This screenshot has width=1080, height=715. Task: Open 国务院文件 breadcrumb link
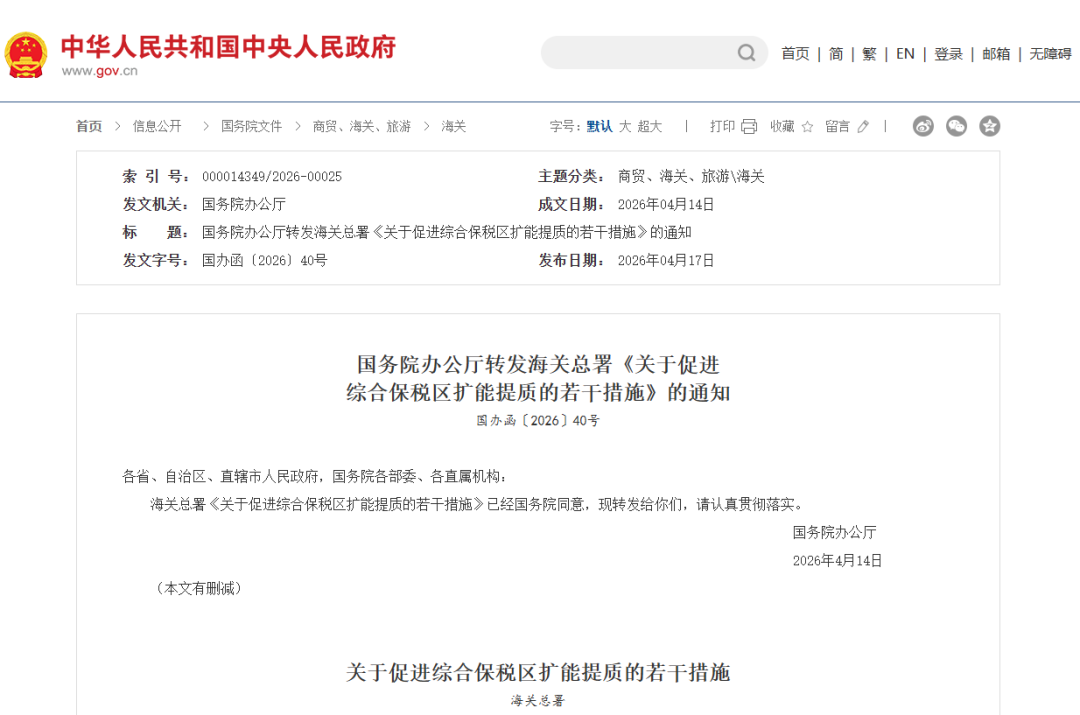tap(251, 126)
